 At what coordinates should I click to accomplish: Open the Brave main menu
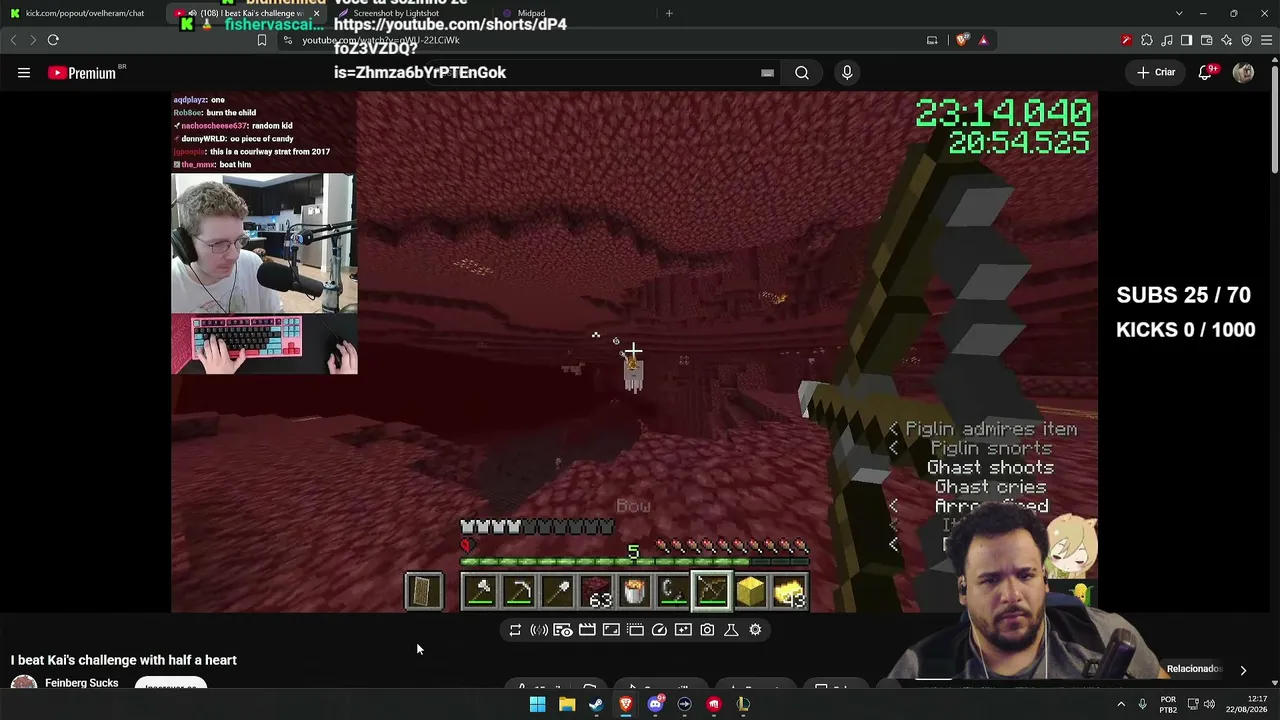(x=1266, y=40)
